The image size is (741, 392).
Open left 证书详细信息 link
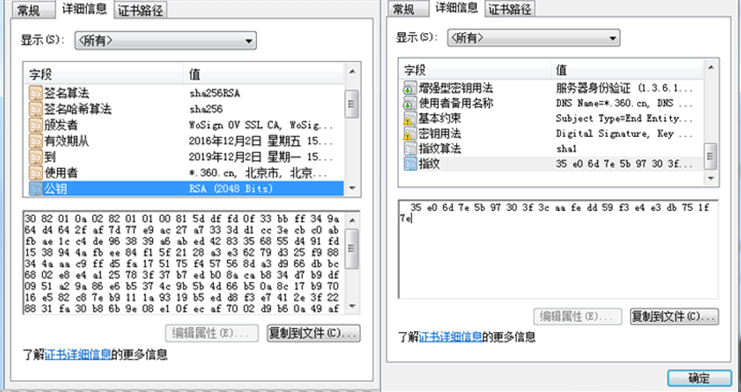click(78, 354)
